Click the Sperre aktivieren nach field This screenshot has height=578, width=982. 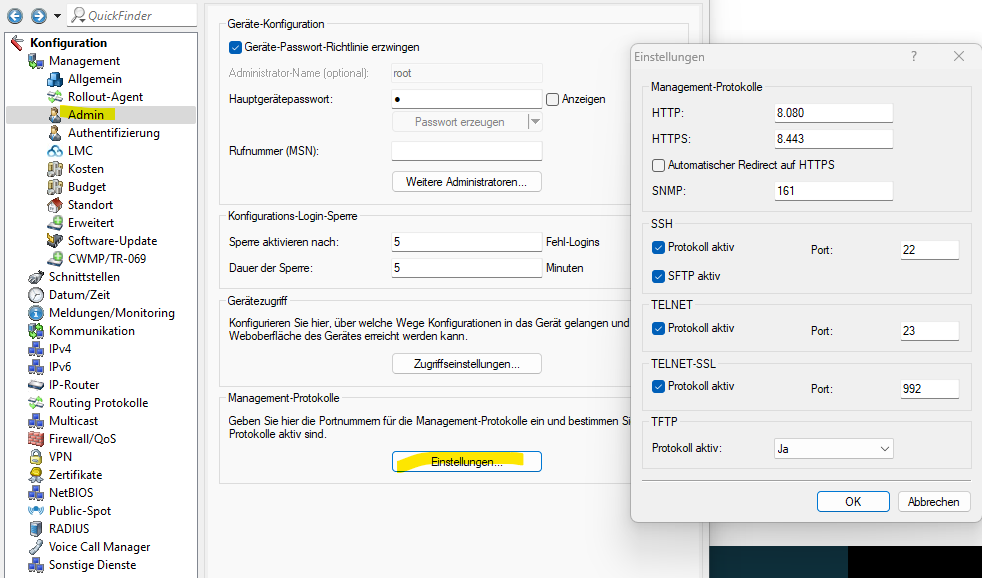pos(467,242)
